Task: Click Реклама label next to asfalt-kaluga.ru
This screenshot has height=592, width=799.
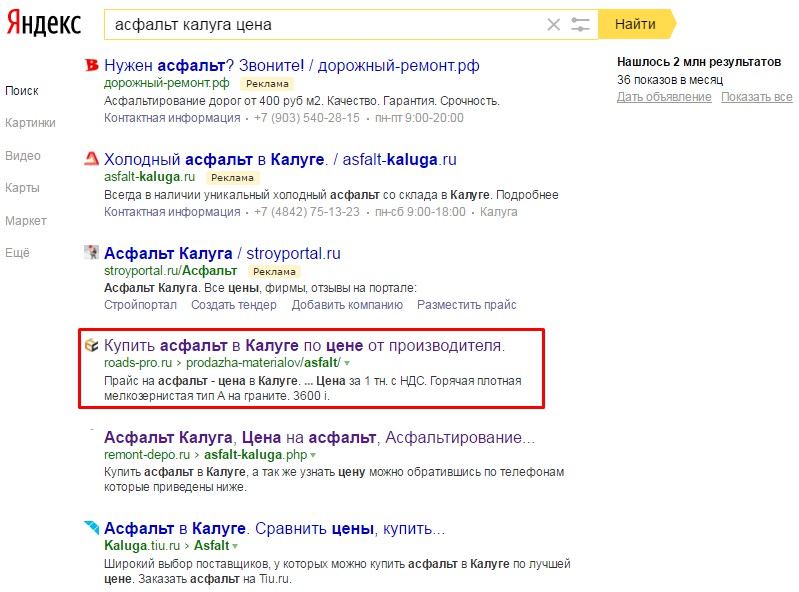Action: (x=232, y=178)
